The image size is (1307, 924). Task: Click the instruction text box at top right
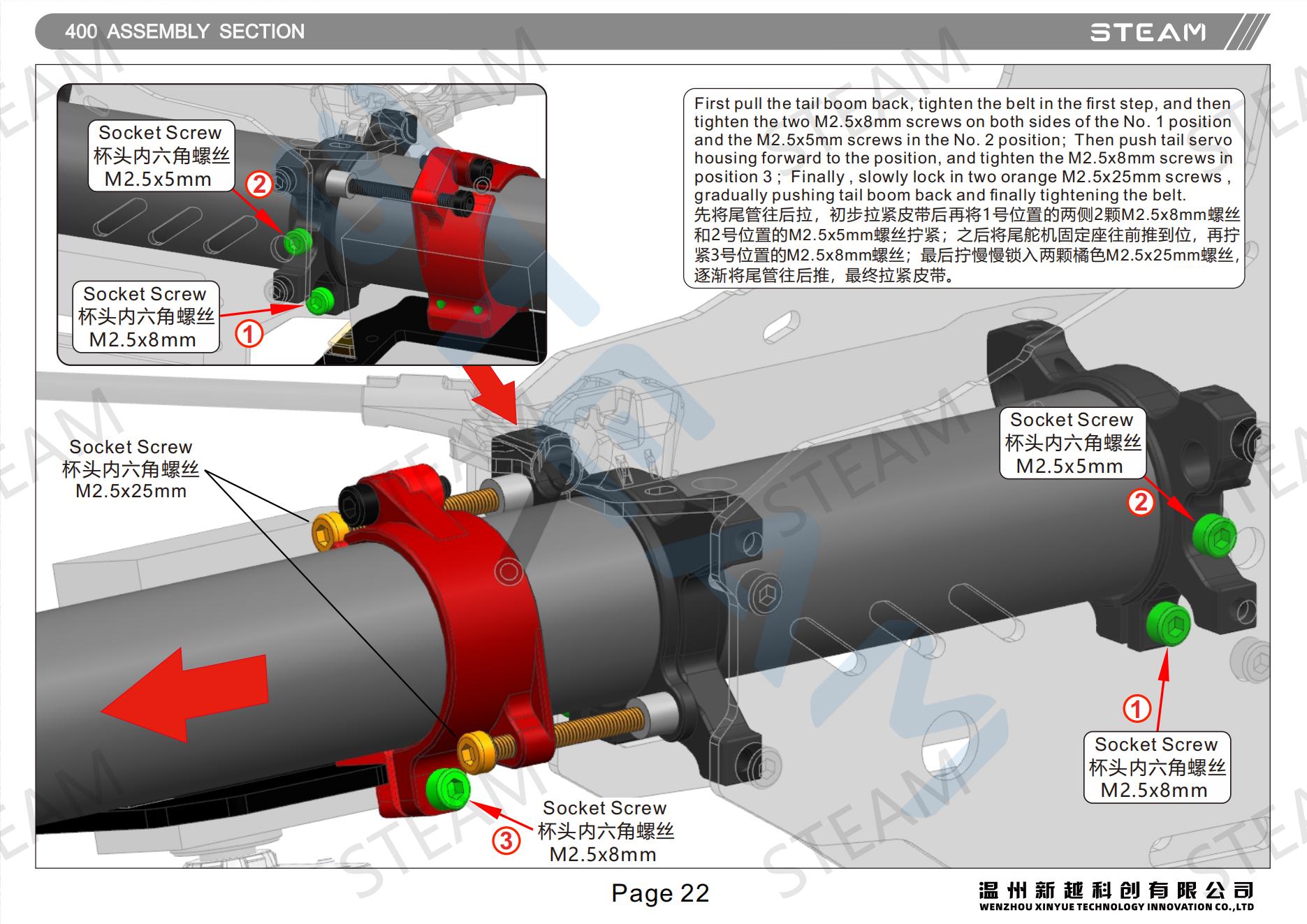963,189
